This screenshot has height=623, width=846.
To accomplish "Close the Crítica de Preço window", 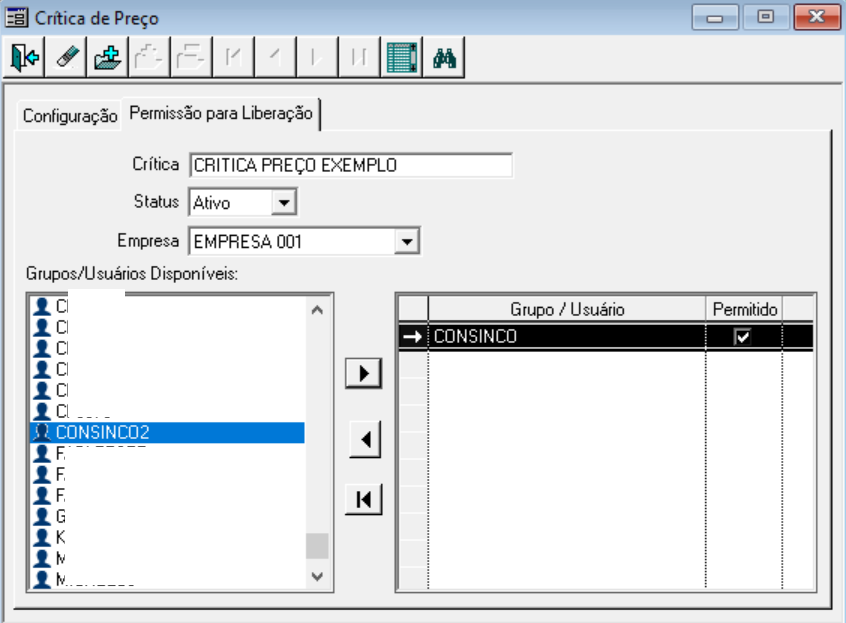I will pos(816,17).
